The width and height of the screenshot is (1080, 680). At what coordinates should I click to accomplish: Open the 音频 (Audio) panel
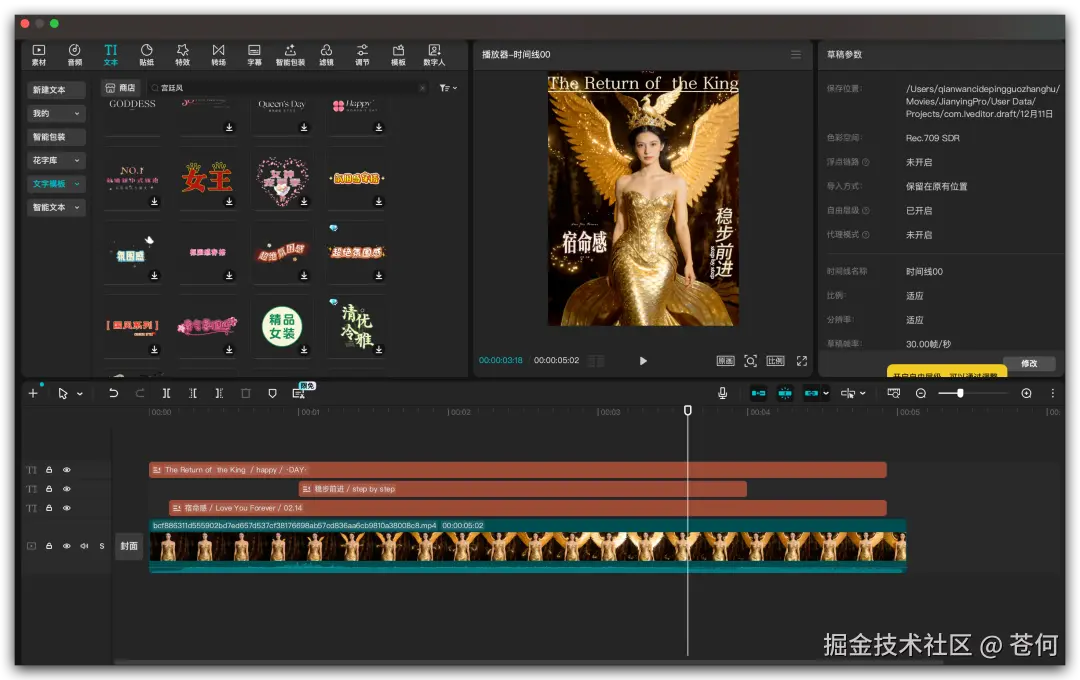[75, 54]
